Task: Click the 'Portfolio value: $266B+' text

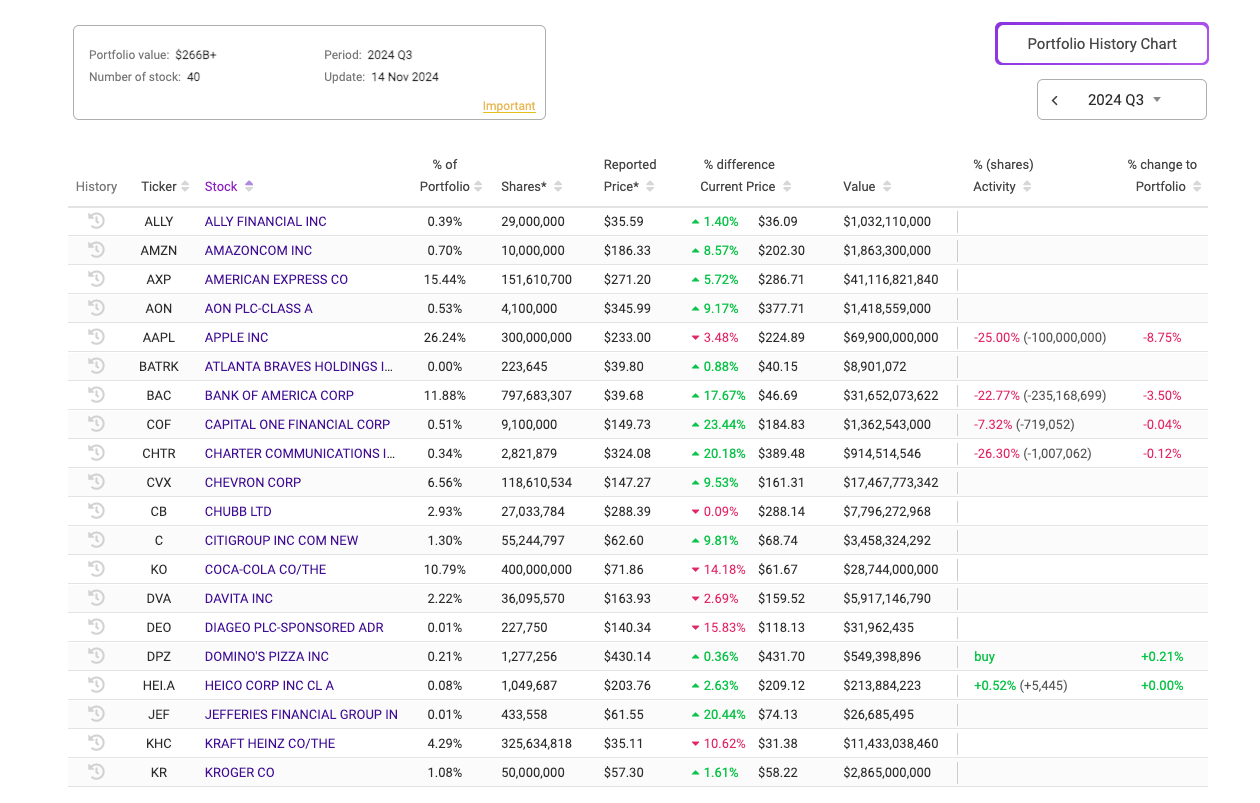Action: point(153,55)
